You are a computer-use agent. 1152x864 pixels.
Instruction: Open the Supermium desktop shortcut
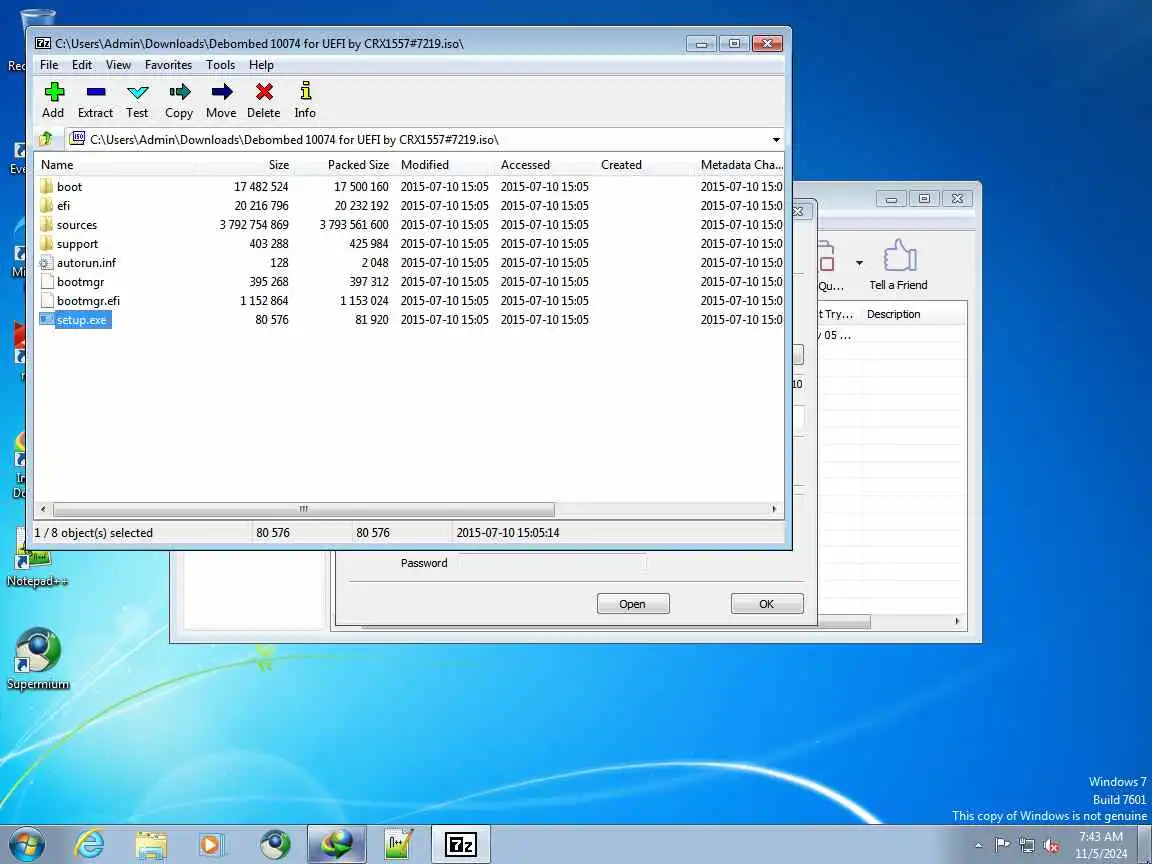tap(37, 658)
